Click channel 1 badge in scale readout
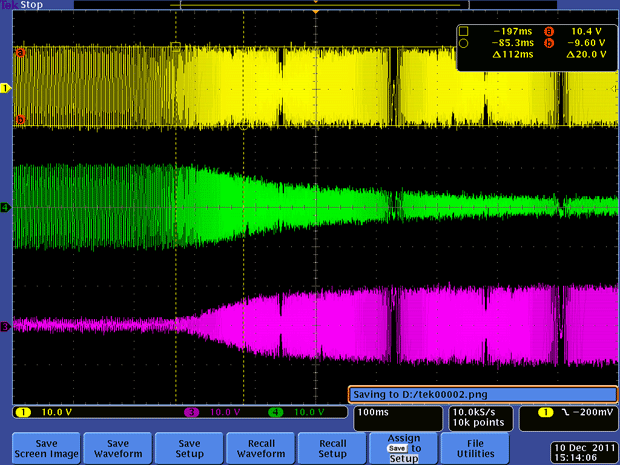 (23, 412)
